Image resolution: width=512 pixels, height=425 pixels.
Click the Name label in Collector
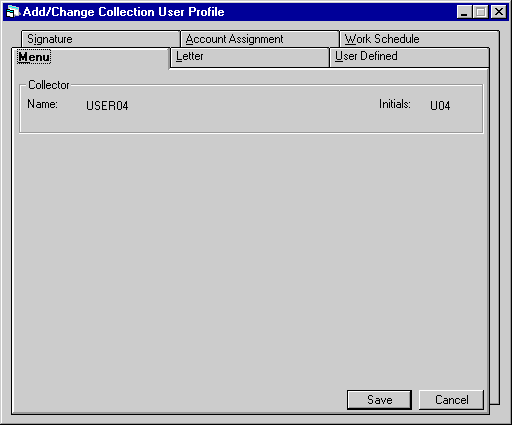coord(42,104)
